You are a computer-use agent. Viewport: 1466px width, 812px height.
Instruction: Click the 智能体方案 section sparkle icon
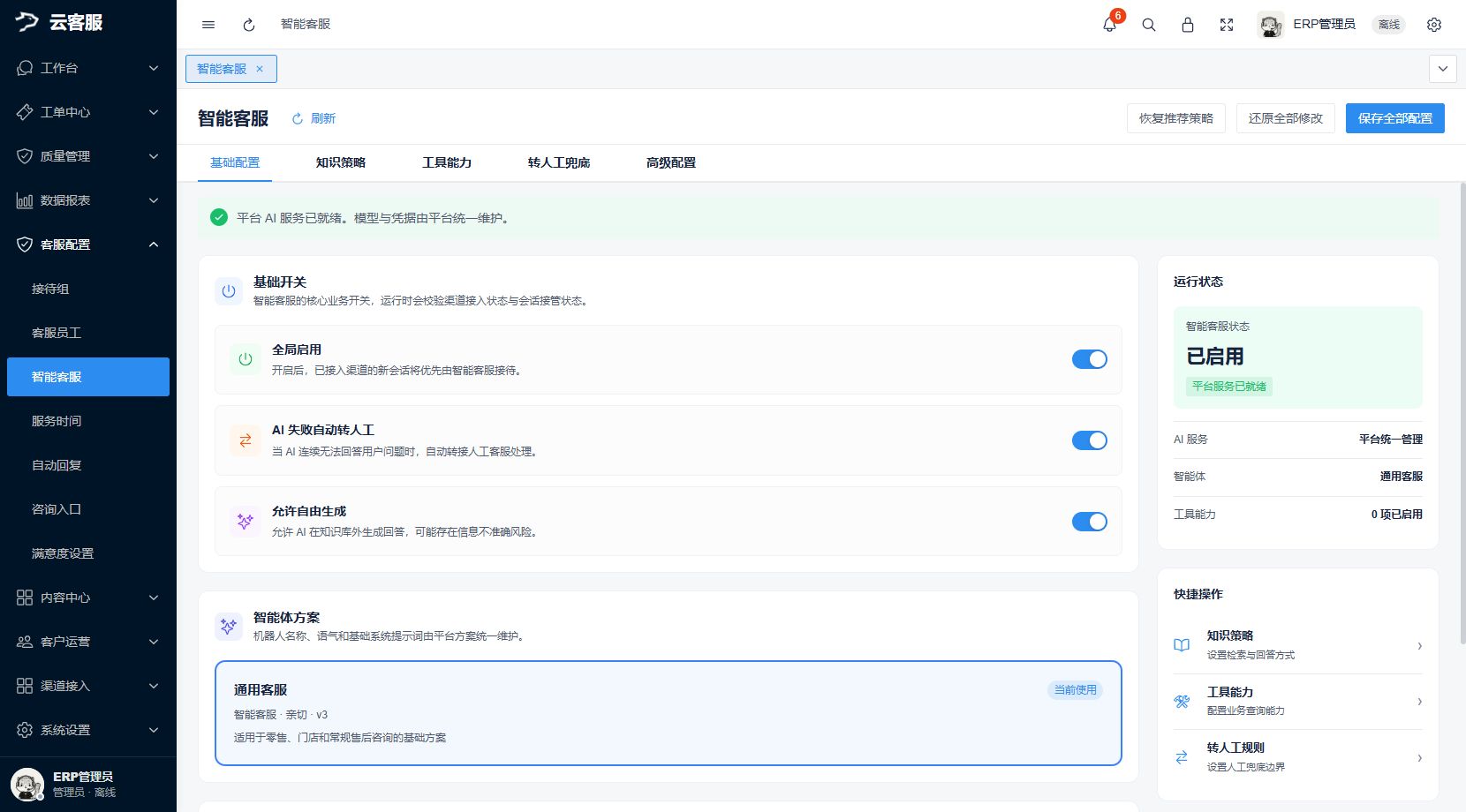[229, 627]
